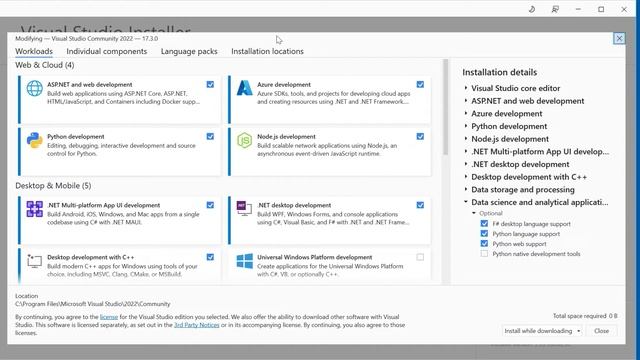Uncheck ASP.NET and web development workload
Screen dimensions: 640x360
[x=210, y=84]
